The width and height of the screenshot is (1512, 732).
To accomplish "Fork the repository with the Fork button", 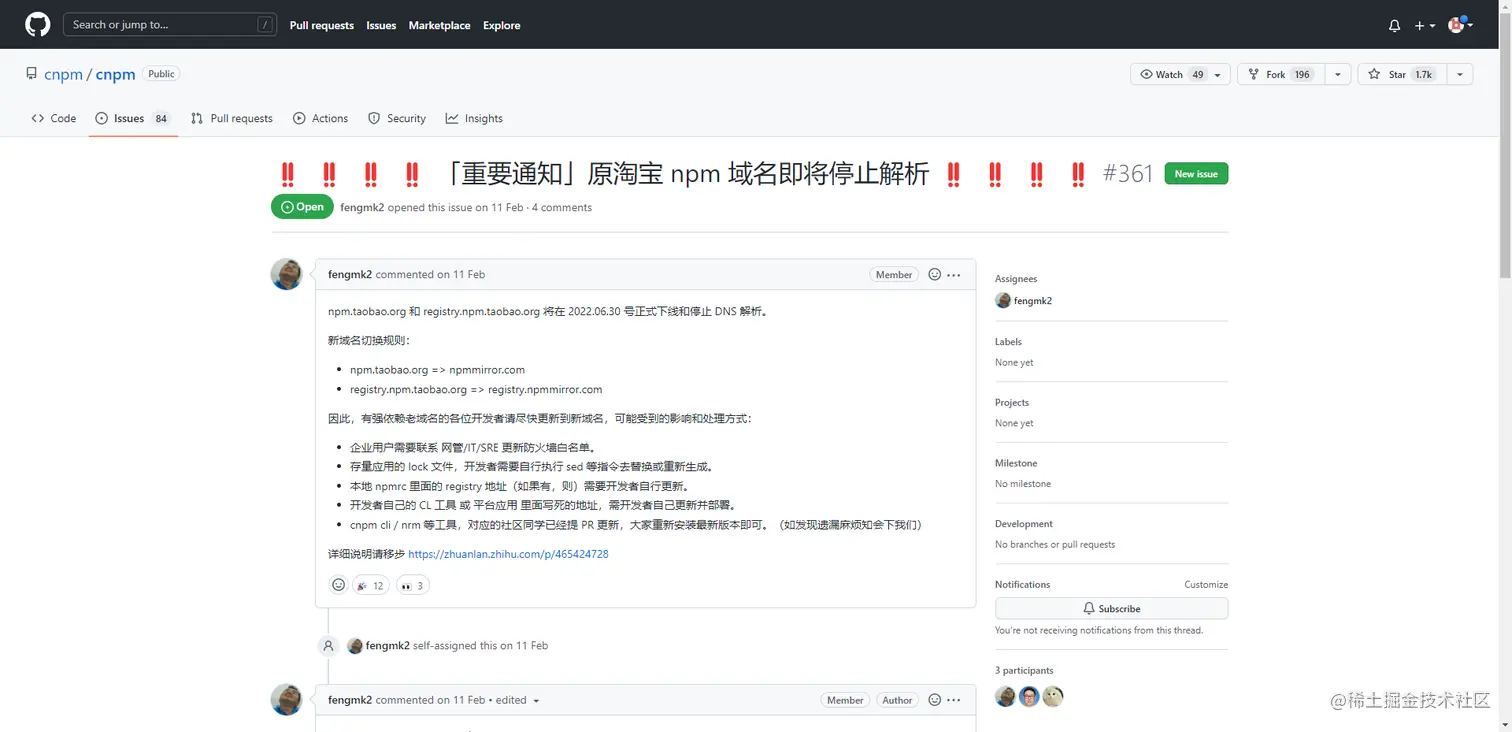I will (x=1281, y=75).
